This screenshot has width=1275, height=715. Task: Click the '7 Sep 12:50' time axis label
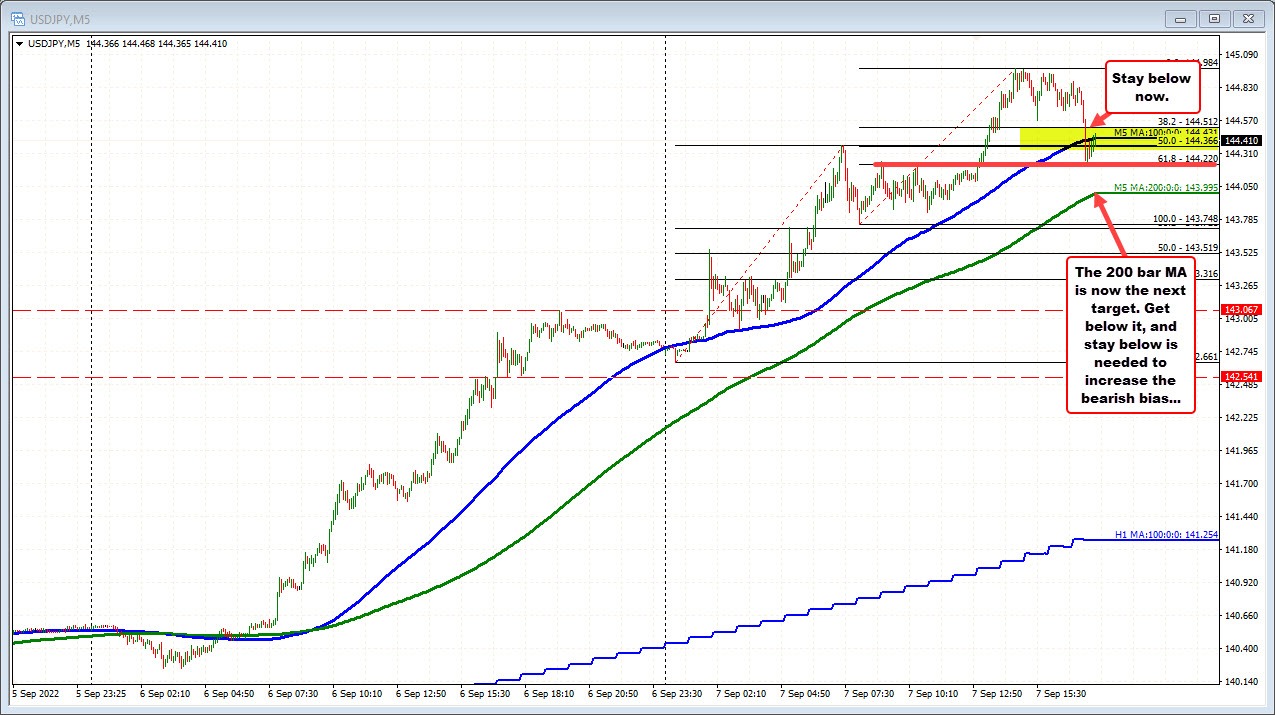pyautogui.click(x=997, y=691)
